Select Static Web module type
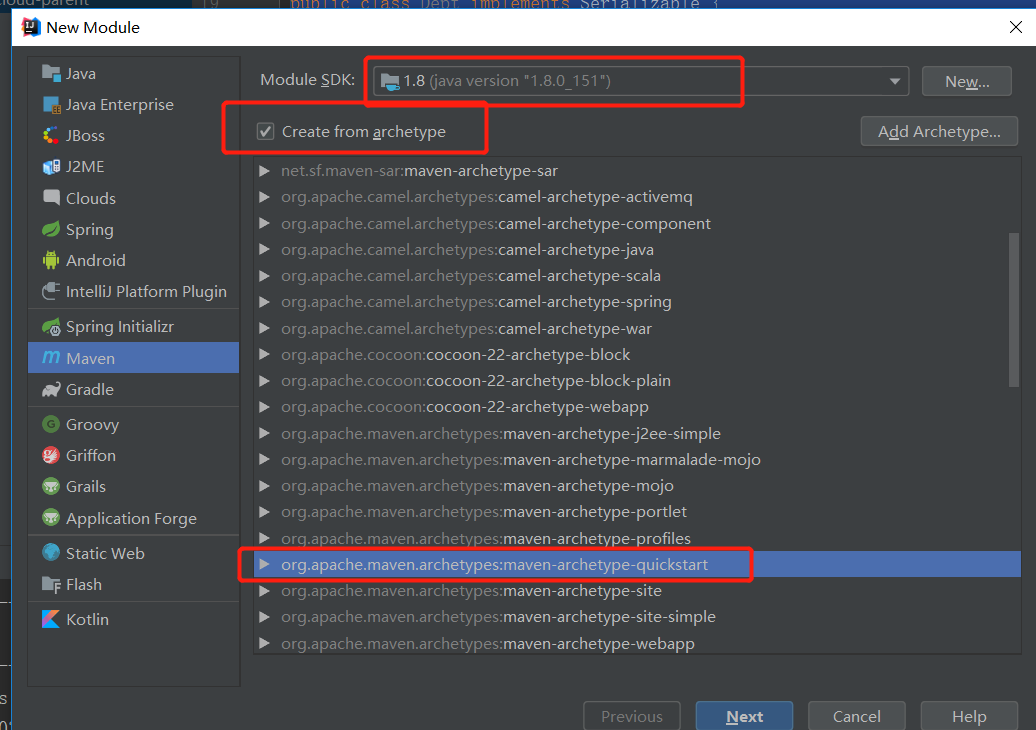This screenshot has width=1036, height=730. pos(105,553)
